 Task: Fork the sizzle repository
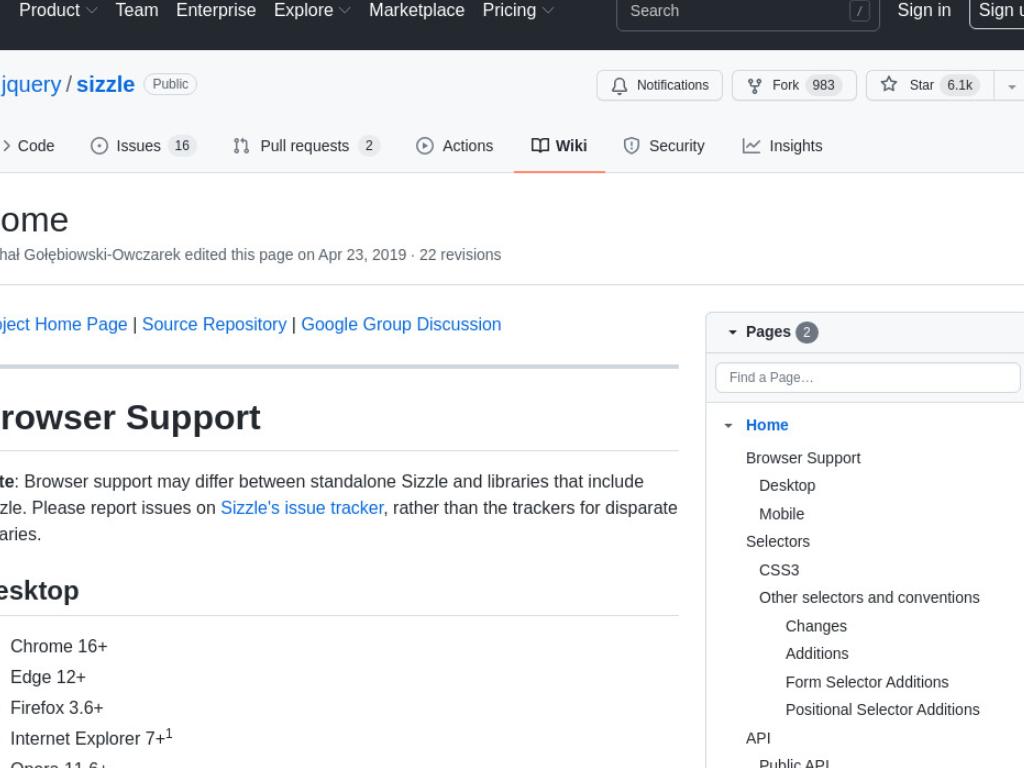pyautogui.click(x=794, y=86)
